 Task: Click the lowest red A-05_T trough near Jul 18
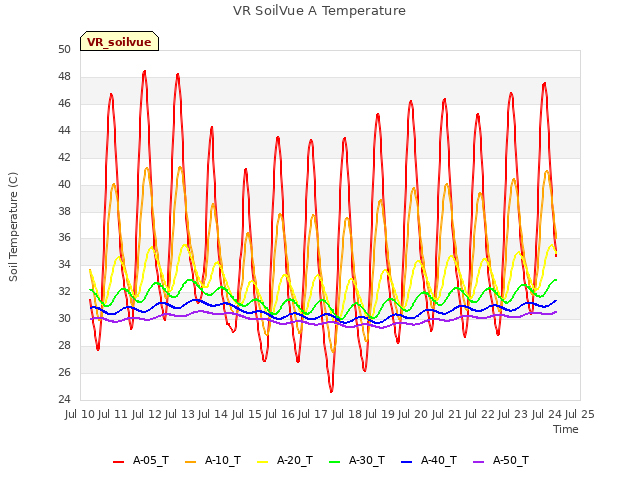tap(331, 391)
